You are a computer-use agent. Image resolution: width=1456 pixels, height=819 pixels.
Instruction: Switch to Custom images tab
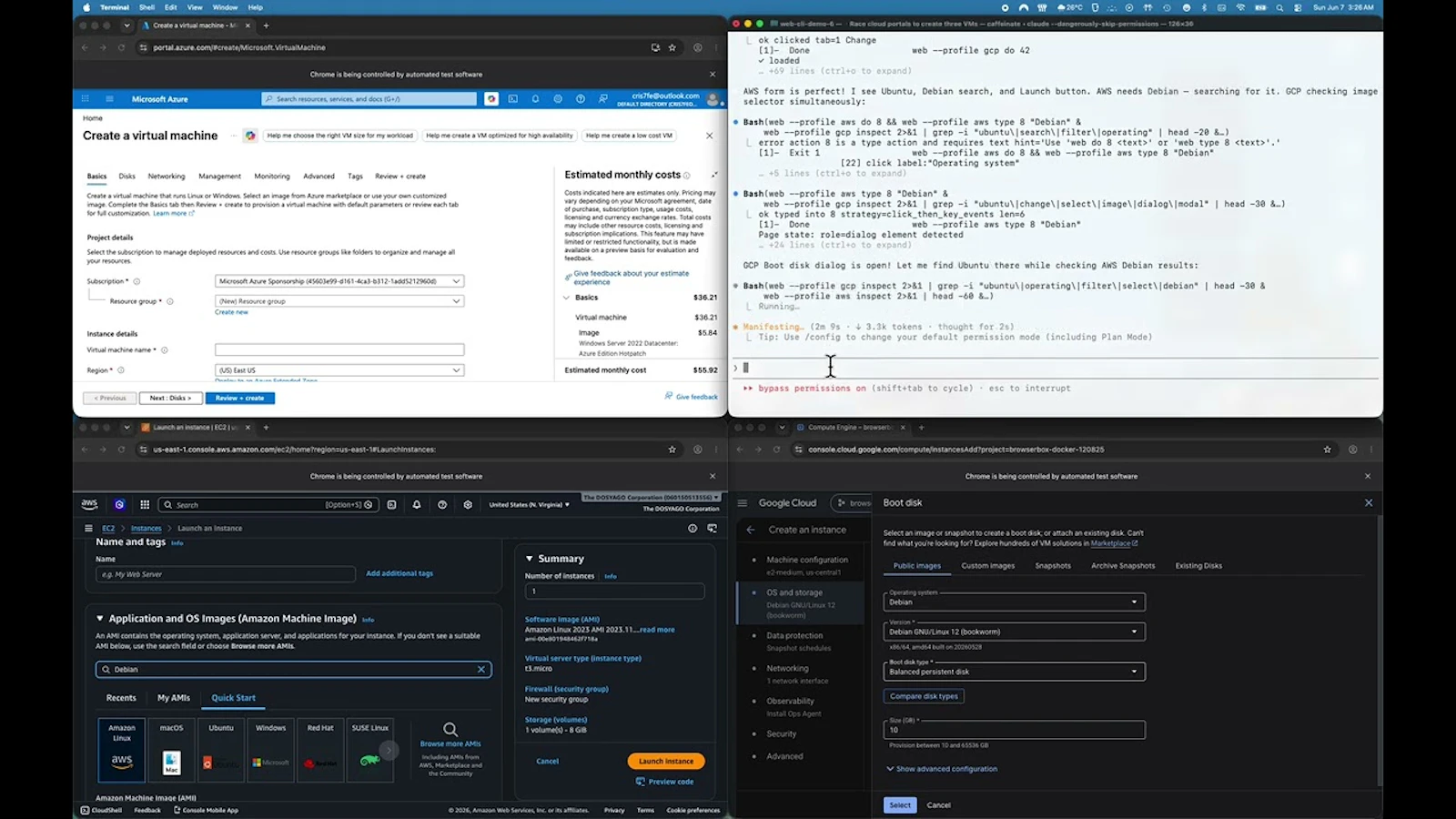[x=988, y=566]
